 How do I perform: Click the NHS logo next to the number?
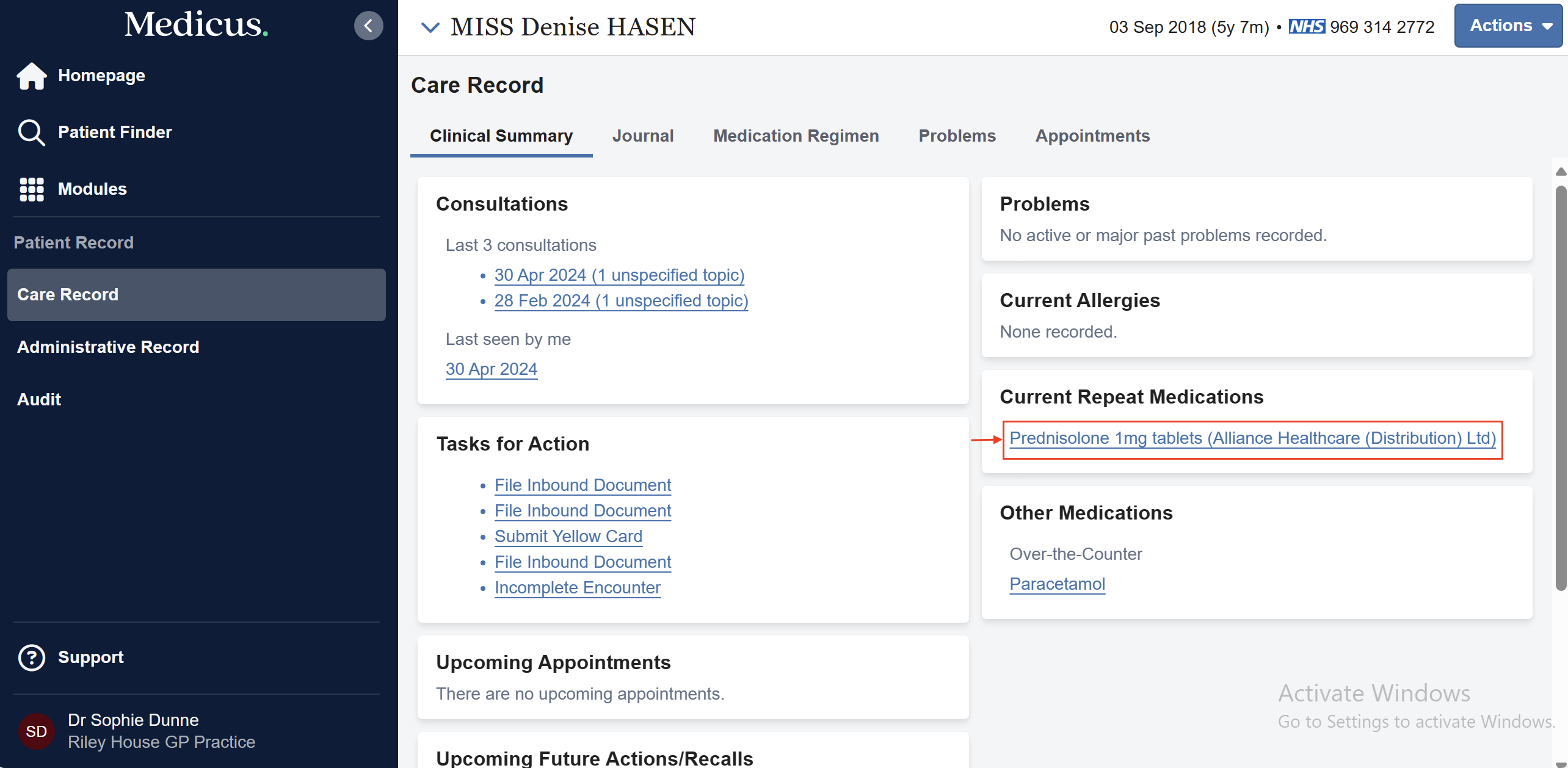[x=1307, y=26]
